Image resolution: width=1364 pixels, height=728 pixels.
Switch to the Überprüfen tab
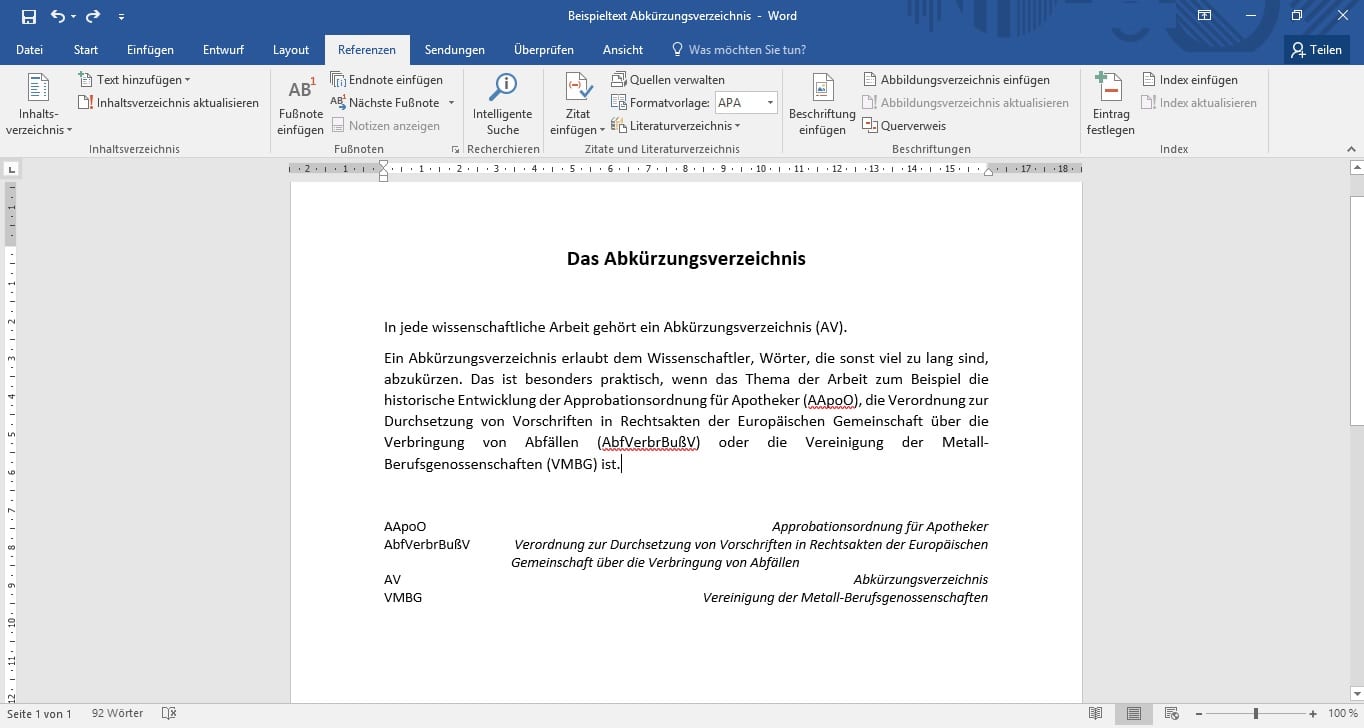[543, 50]
